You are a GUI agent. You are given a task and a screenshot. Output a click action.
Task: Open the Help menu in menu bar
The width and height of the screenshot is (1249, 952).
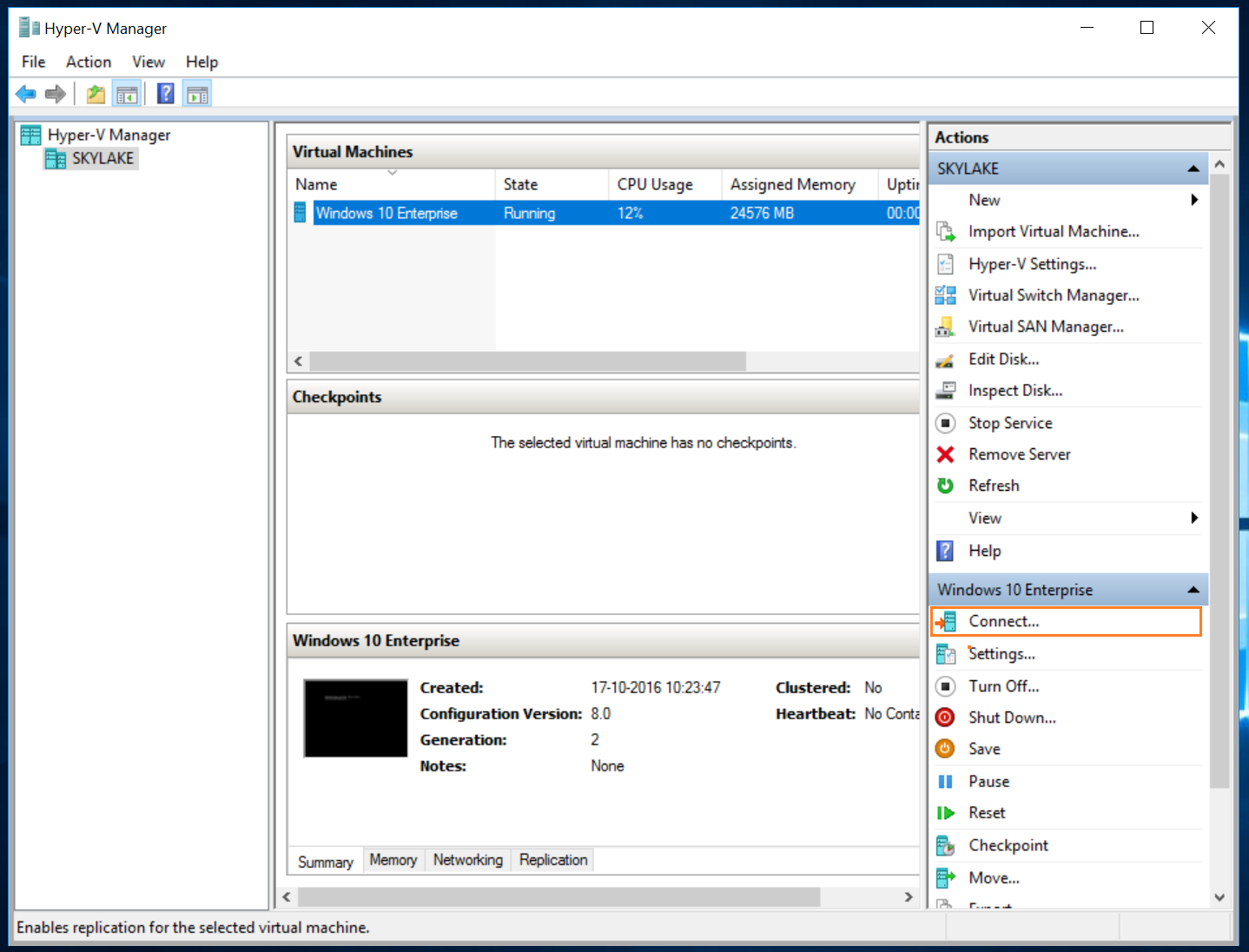[202, 62]
